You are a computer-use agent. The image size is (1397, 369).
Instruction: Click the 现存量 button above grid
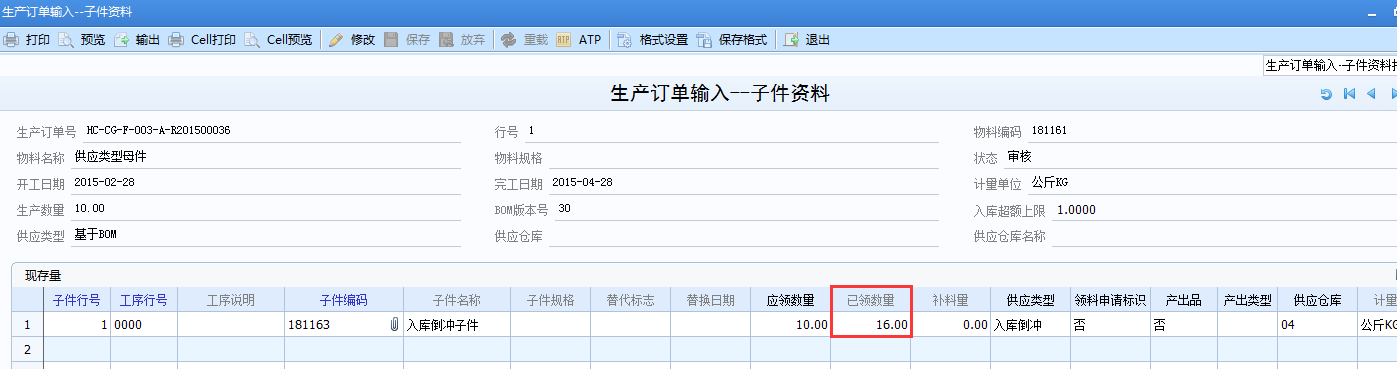[x=43, y=275]
